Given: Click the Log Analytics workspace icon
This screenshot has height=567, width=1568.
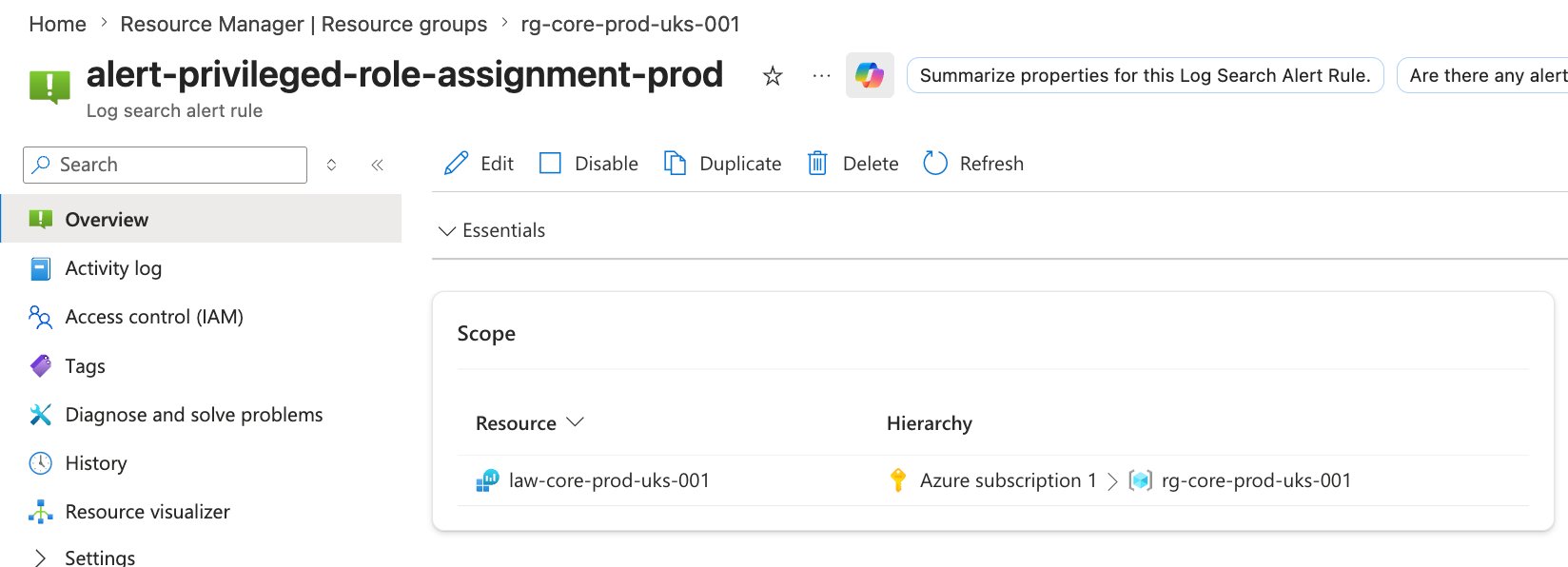Looking at the screenshot, I should pyautogui.click(x=487, y=480).
